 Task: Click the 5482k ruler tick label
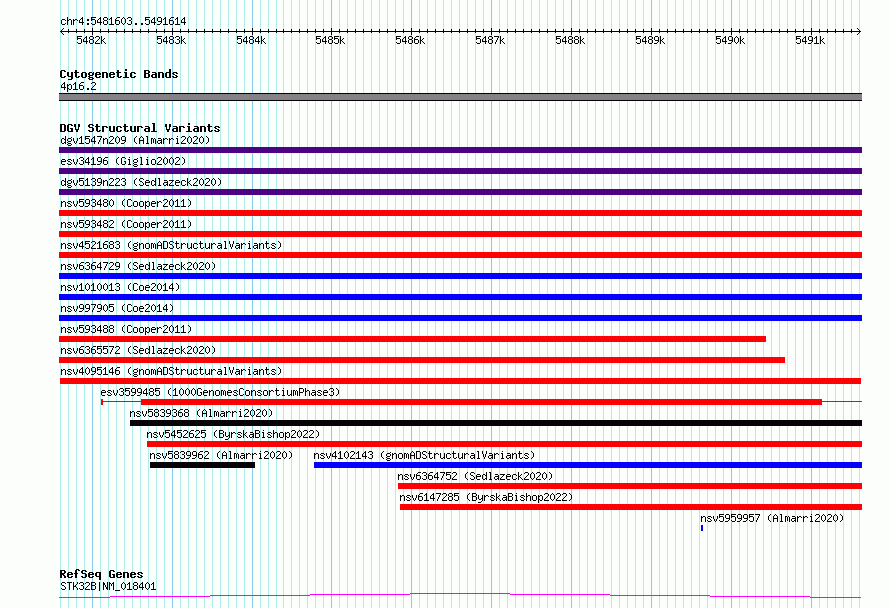coord(91,40)
